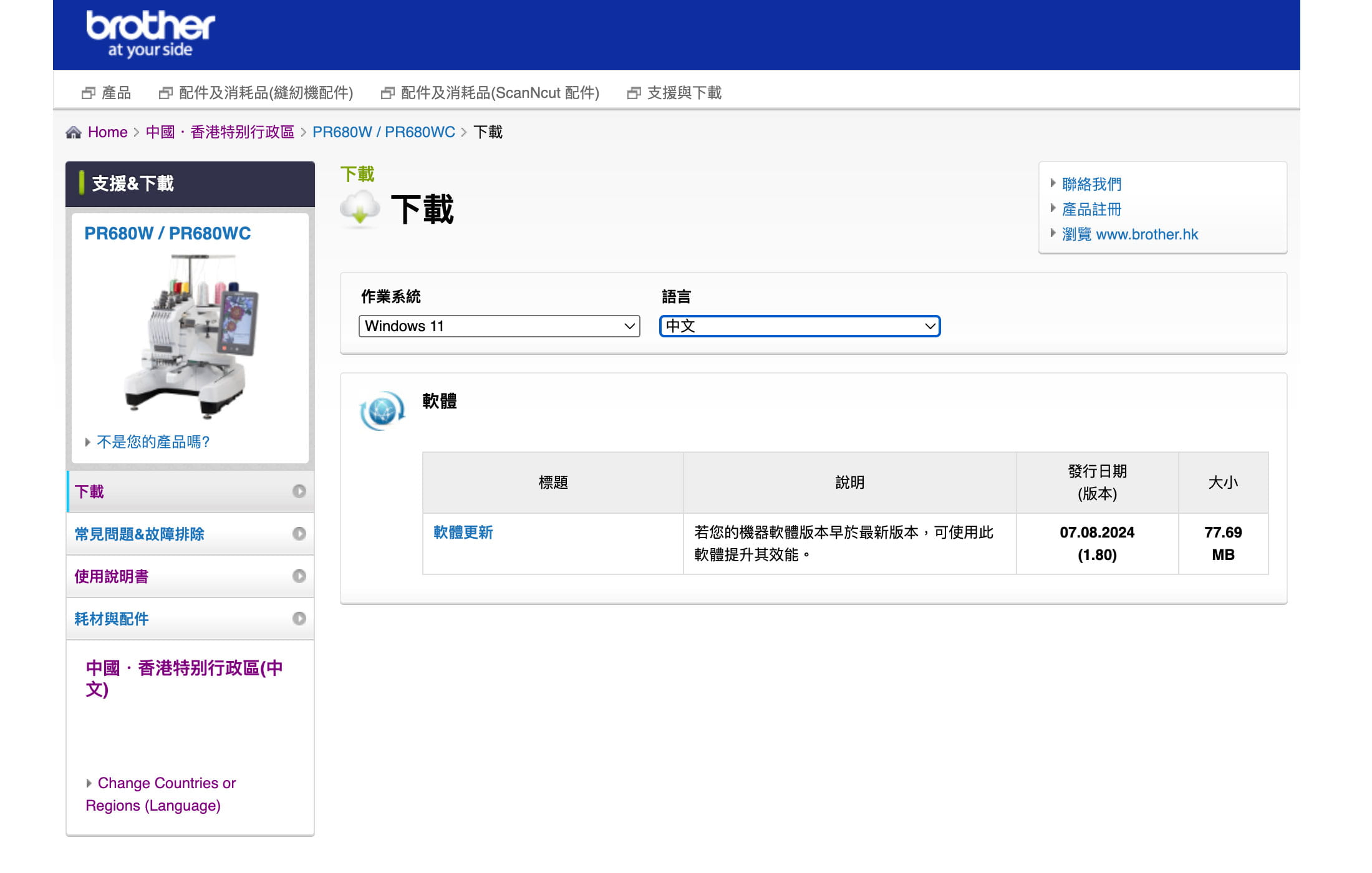
Task: Click the arrow icon on 使用說明書 row
Action: (299, 576)
